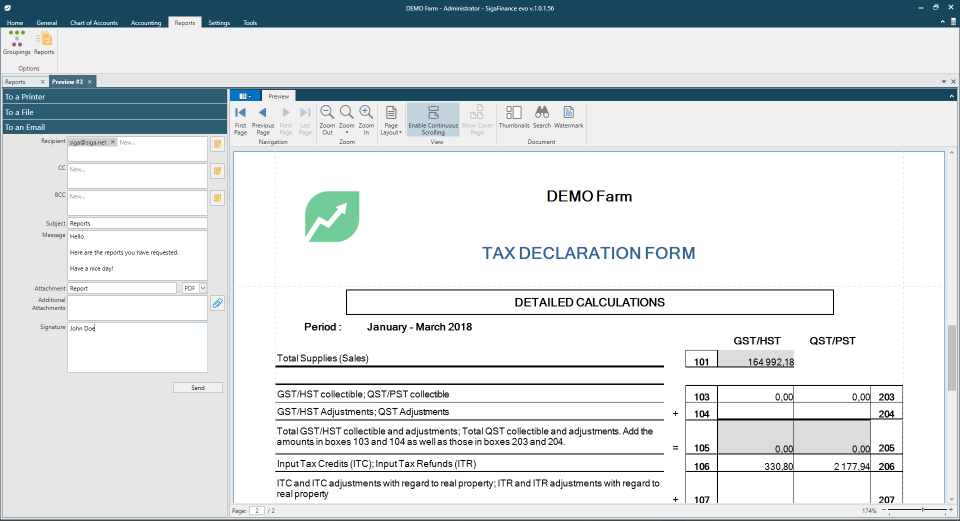Adjust the zoom slider at bottom right
The image size is (960, 521).
923,510
